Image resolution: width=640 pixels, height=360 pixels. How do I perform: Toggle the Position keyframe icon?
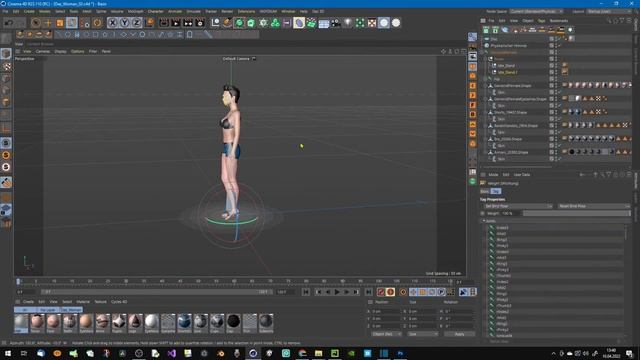[x=413, y=292]
